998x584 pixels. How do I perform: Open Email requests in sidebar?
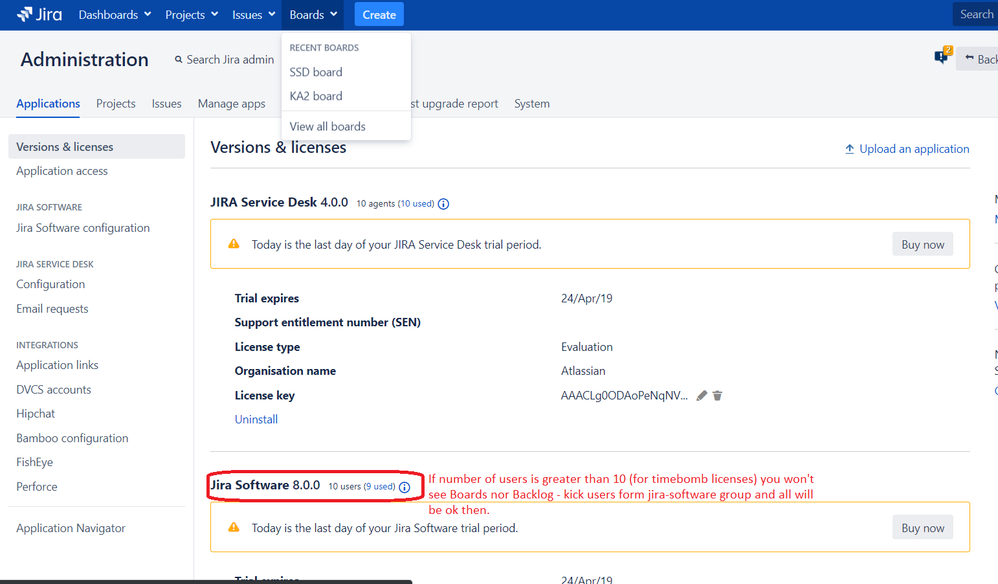(x=52, y=309)
